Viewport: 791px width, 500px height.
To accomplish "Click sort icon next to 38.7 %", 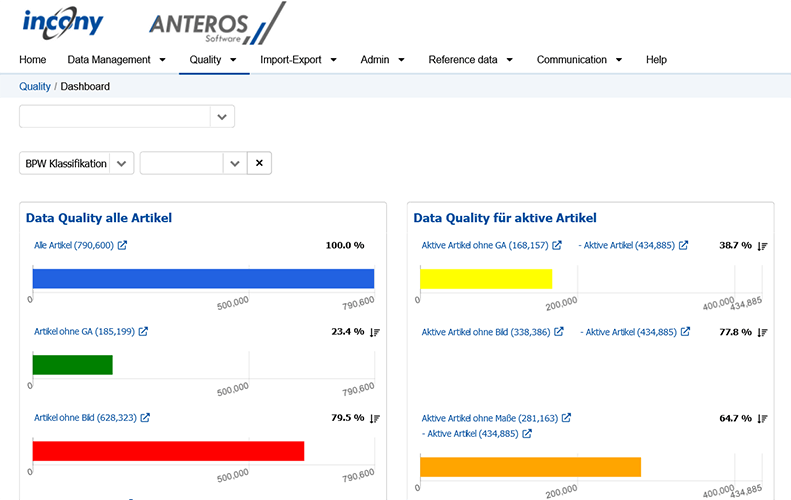I will pyautogui.click(x=762, y=246).
